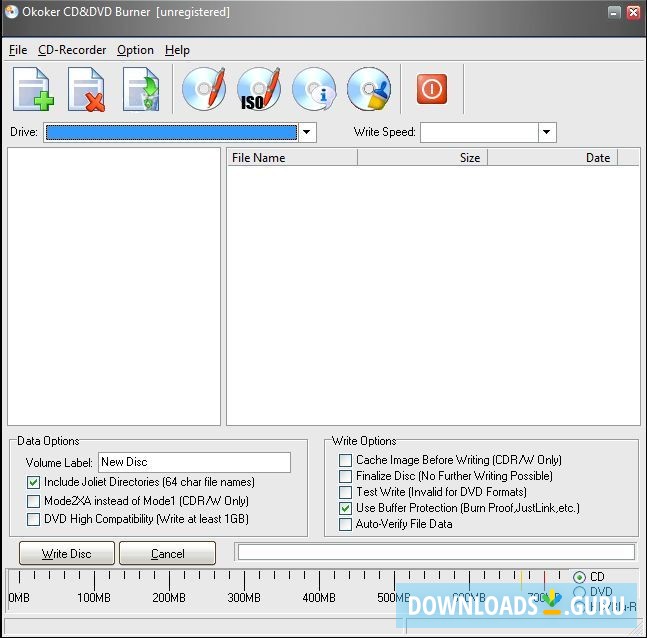Open the Write Speed dropdown

pyautogui.click(x=546, y=132)
